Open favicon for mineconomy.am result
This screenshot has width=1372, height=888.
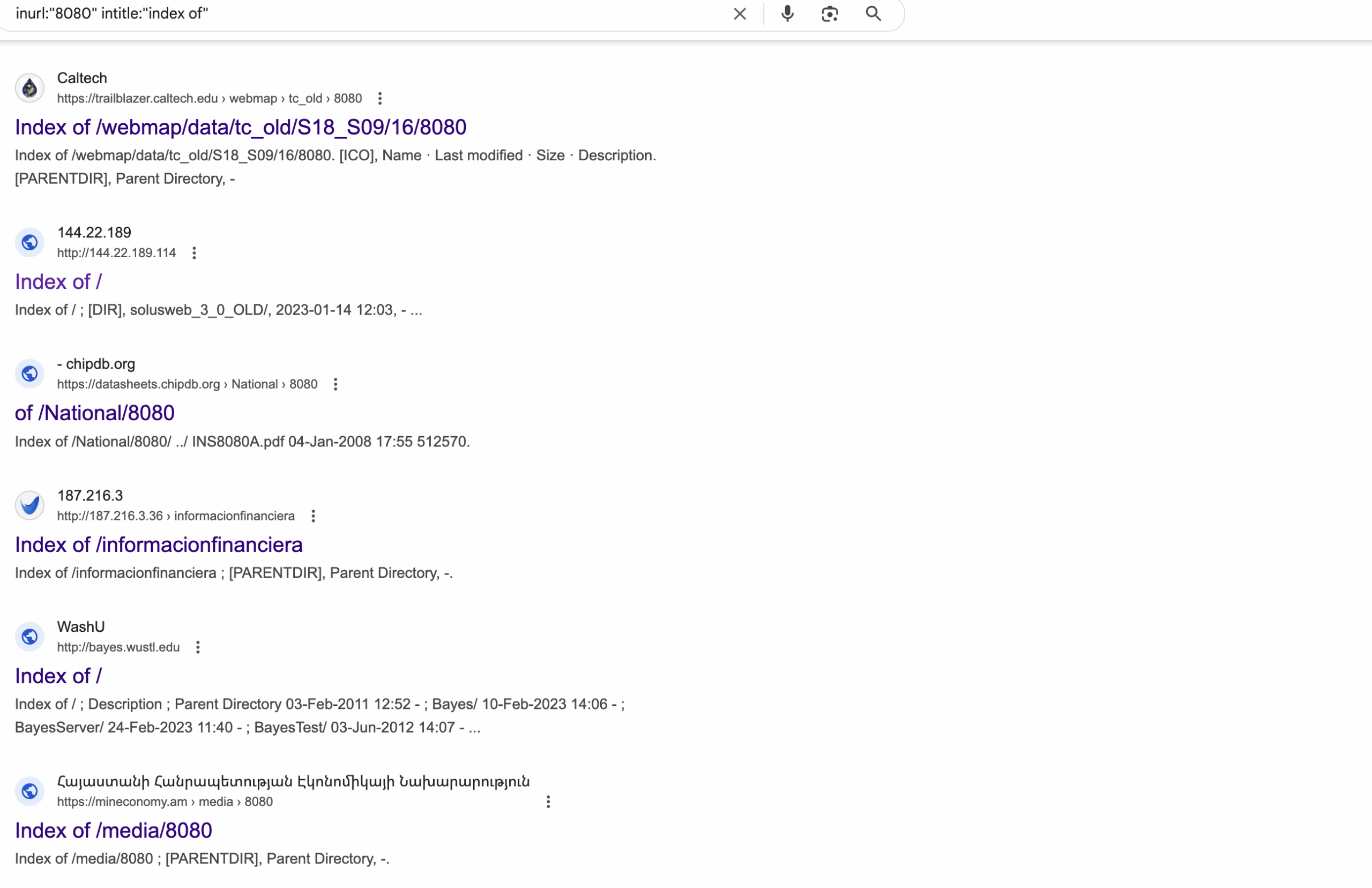(29, 792)
